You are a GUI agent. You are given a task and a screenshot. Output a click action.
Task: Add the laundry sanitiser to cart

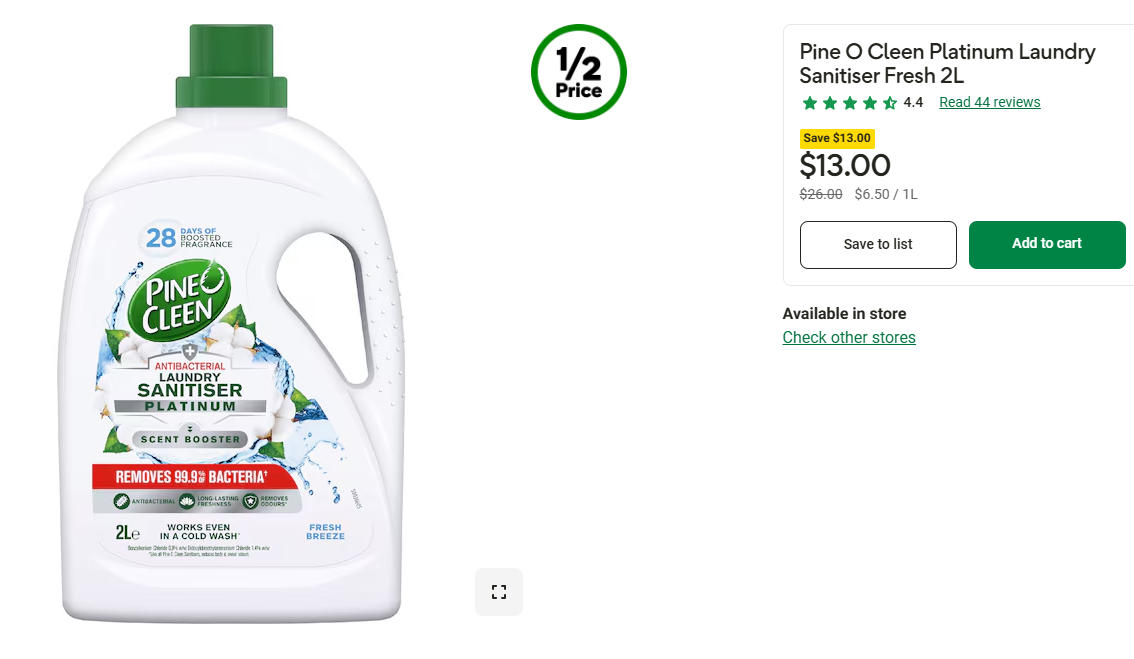pos(1047,245)
